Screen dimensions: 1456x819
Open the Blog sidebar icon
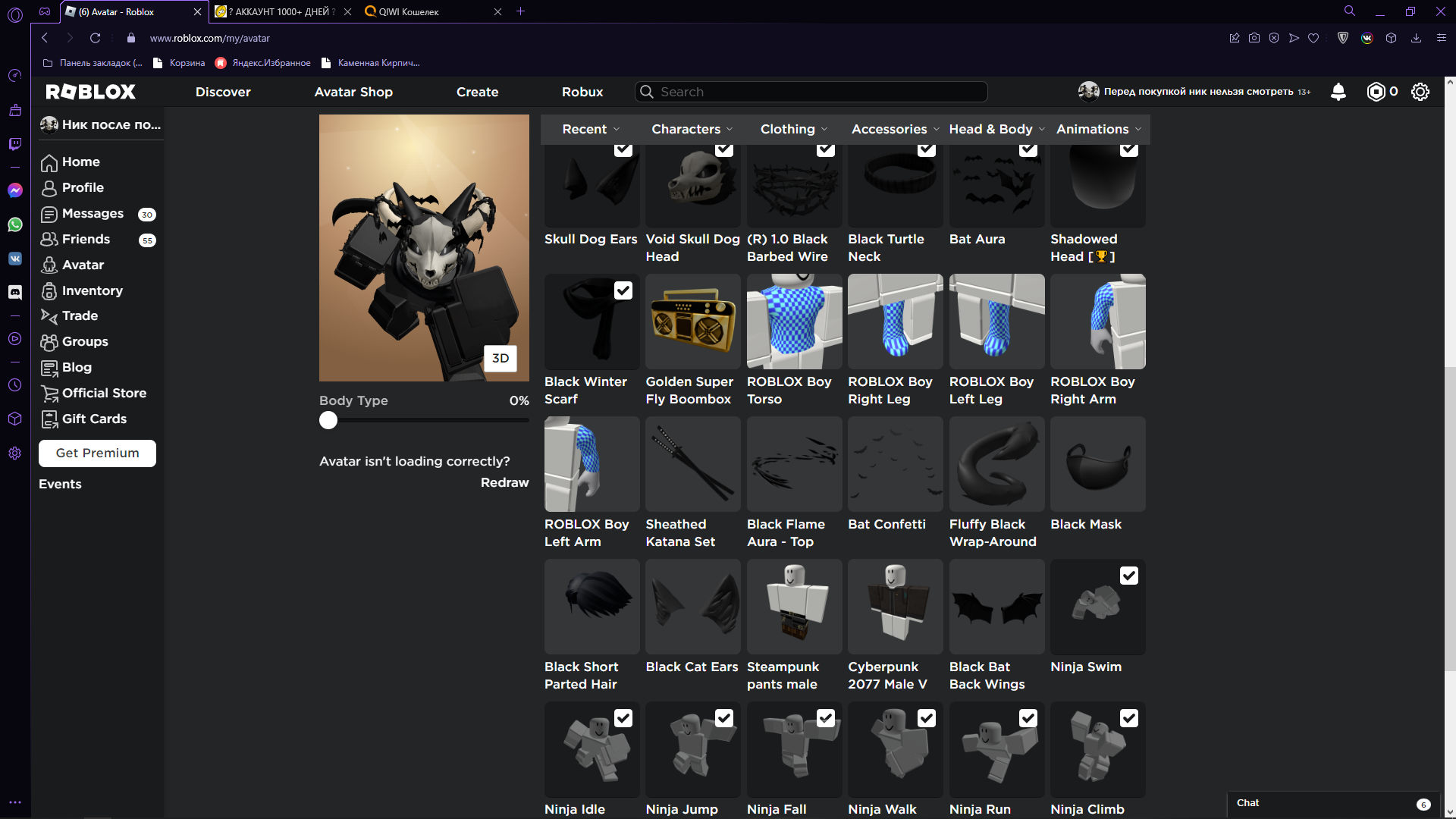click(x=49, y=368)
